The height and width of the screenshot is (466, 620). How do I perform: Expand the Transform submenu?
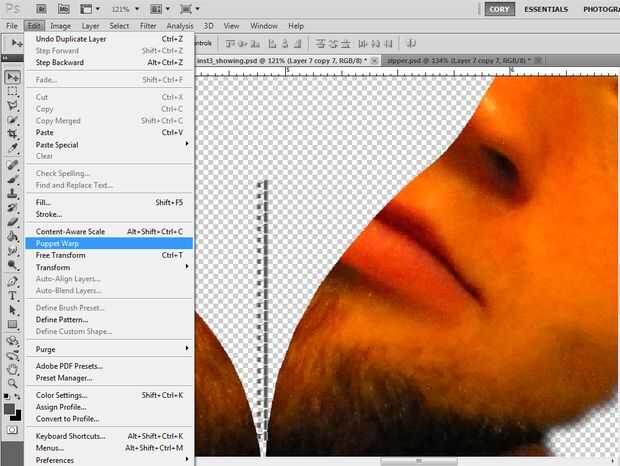point(109,267)
